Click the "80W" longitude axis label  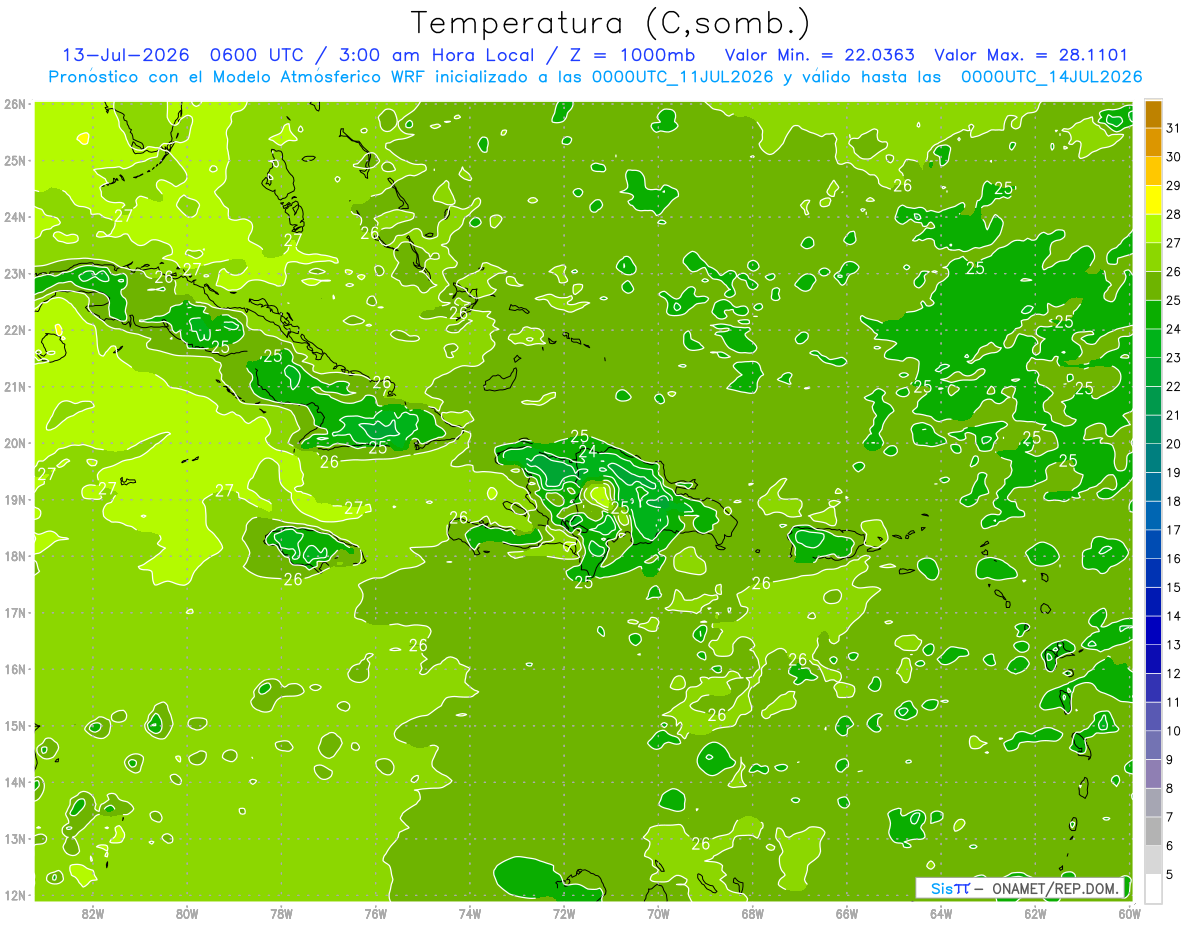[187, 913]
